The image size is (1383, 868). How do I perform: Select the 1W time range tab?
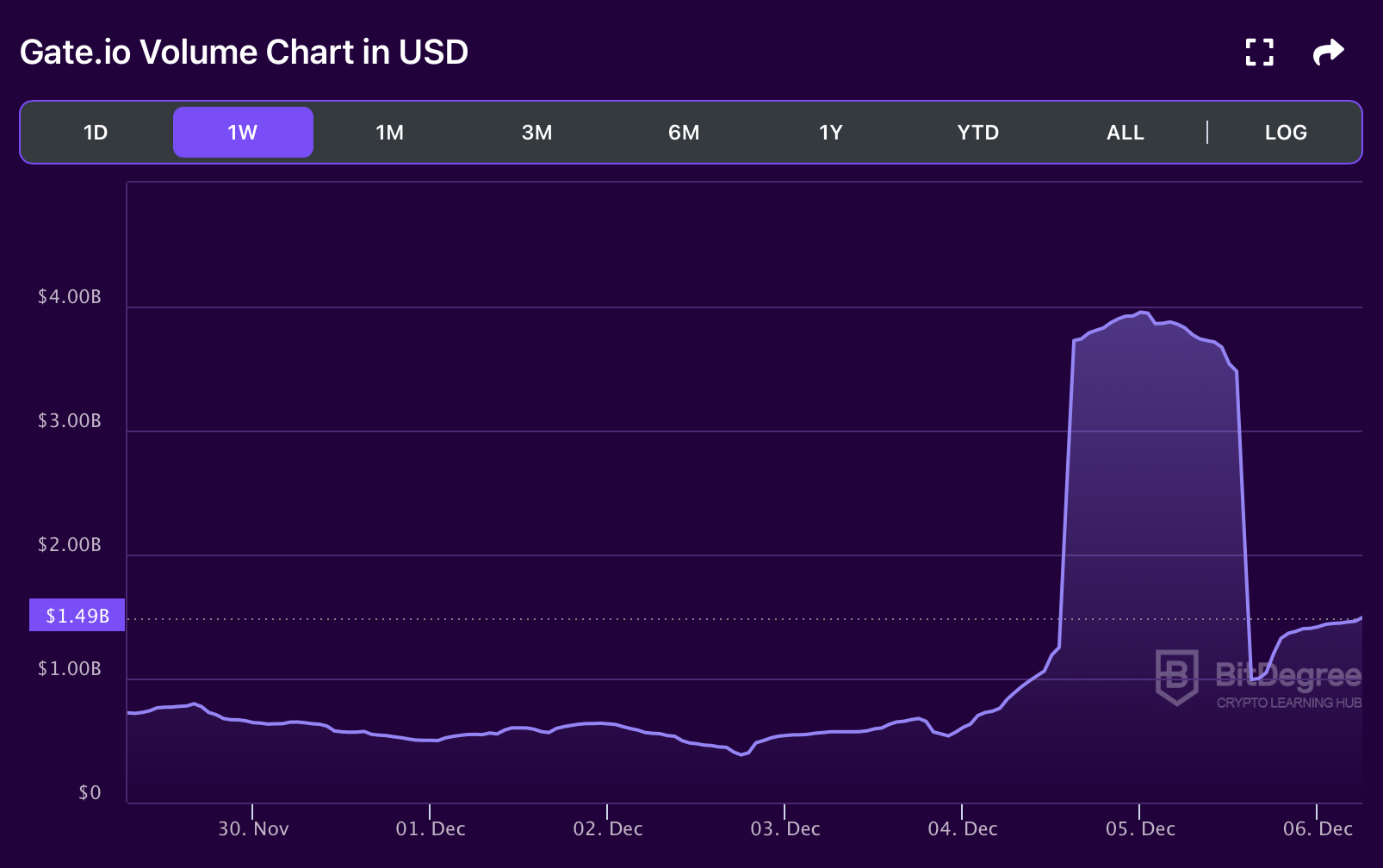click(243, 133)
